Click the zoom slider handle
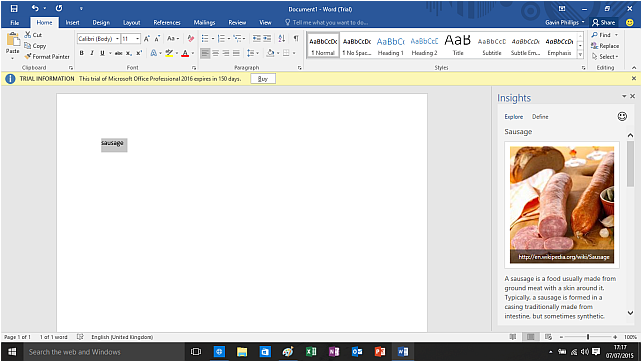The width and height of the screenshot is (641, 361). coord(588,337)
